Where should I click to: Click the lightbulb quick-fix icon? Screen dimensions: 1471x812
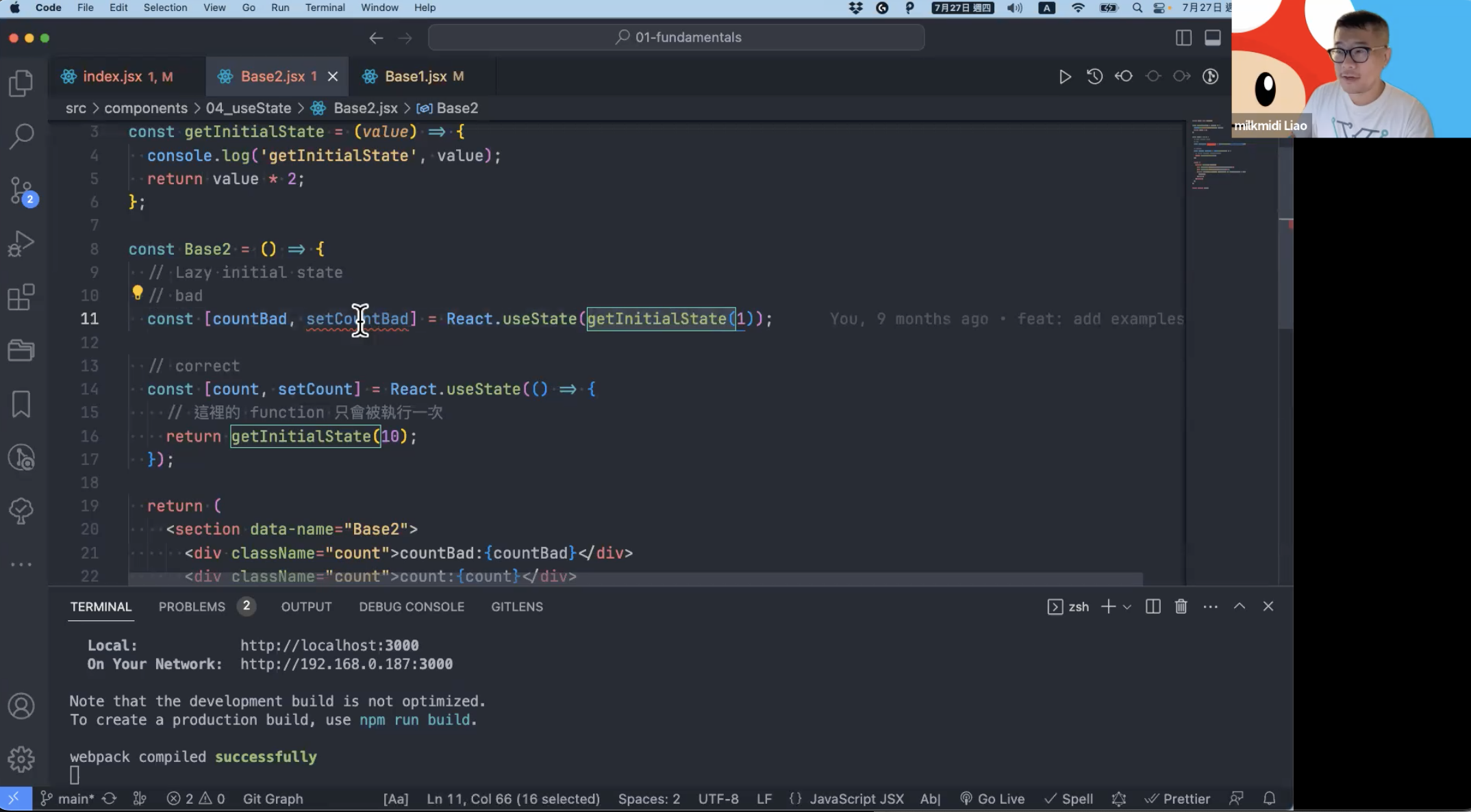[x=137, y=294]
